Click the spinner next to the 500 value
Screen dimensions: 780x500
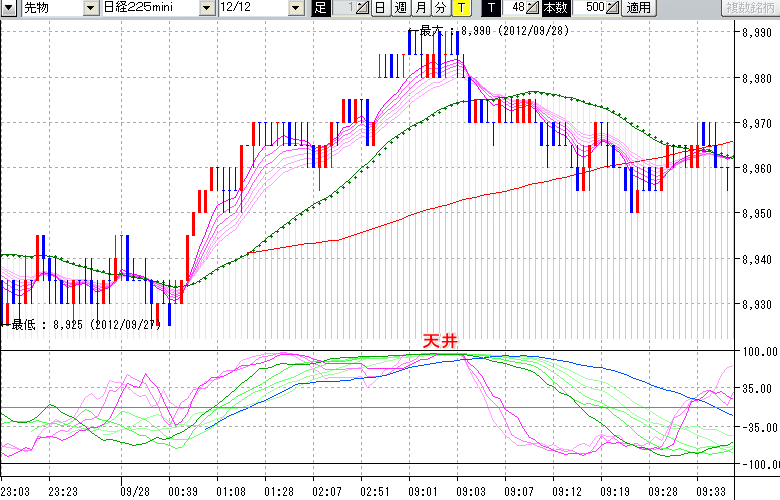[612, 8]
